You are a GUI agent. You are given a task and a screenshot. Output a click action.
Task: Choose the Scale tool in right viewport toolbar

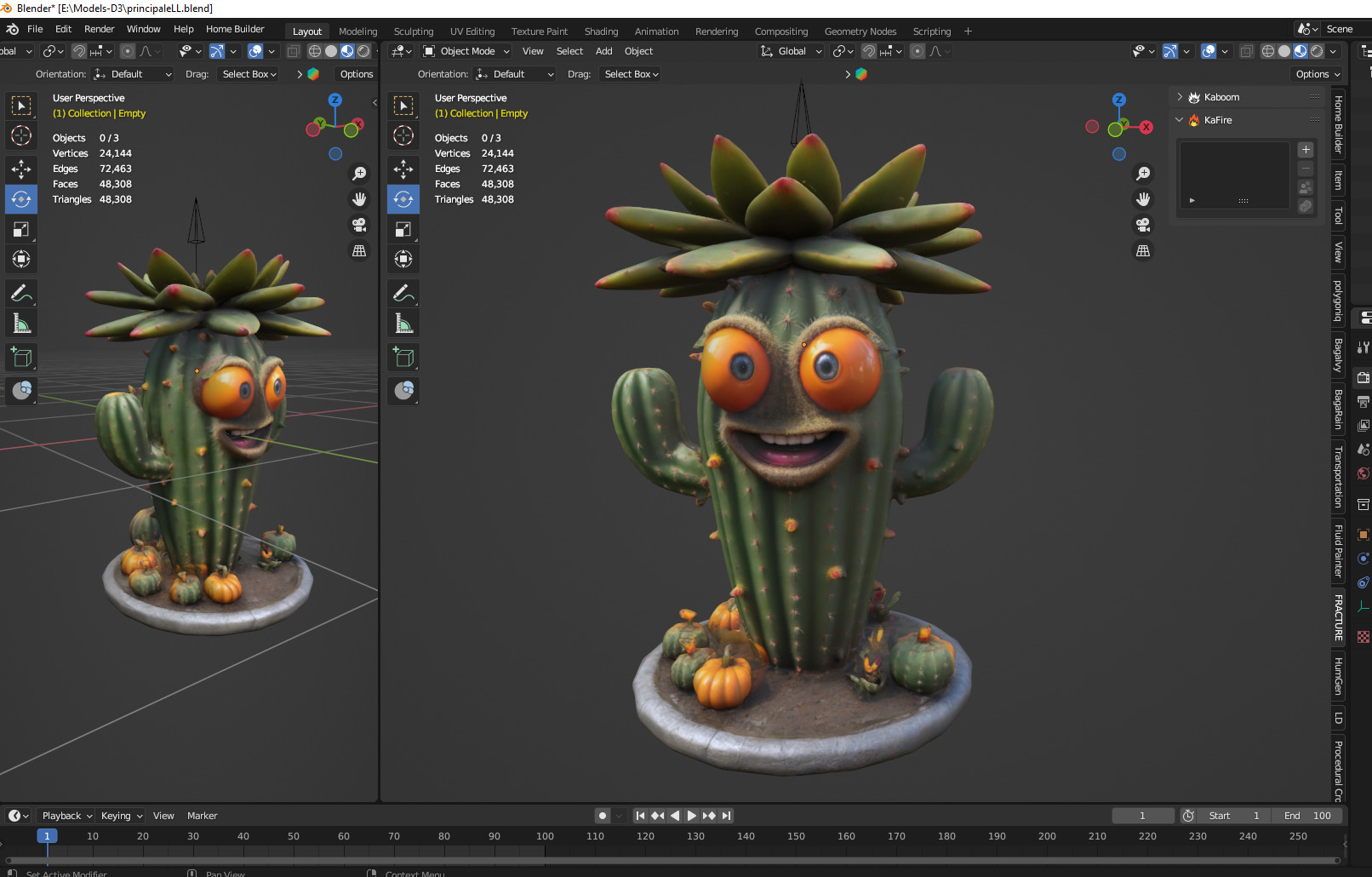pyautogui.click(x=403, y=229)
